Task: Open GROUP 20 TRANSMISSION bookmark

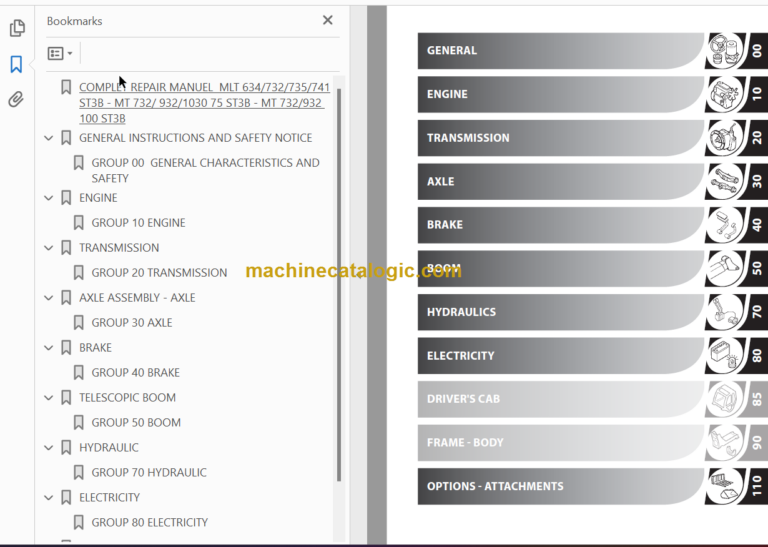Action: (x=159, y=272)
